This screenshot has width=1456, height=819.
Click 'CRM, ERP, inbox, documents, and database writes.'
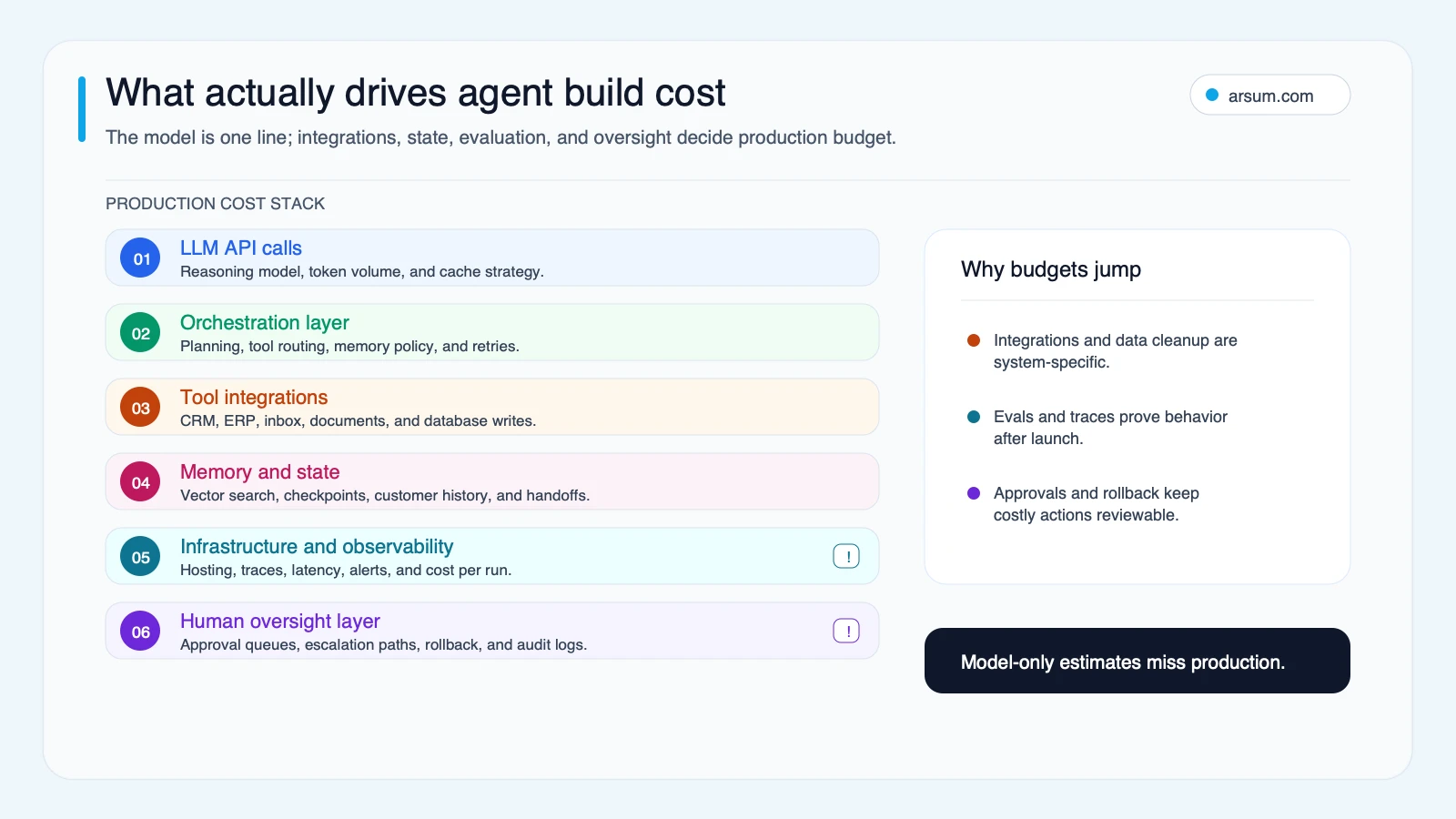pyautogui.click(x=359, y=420)
